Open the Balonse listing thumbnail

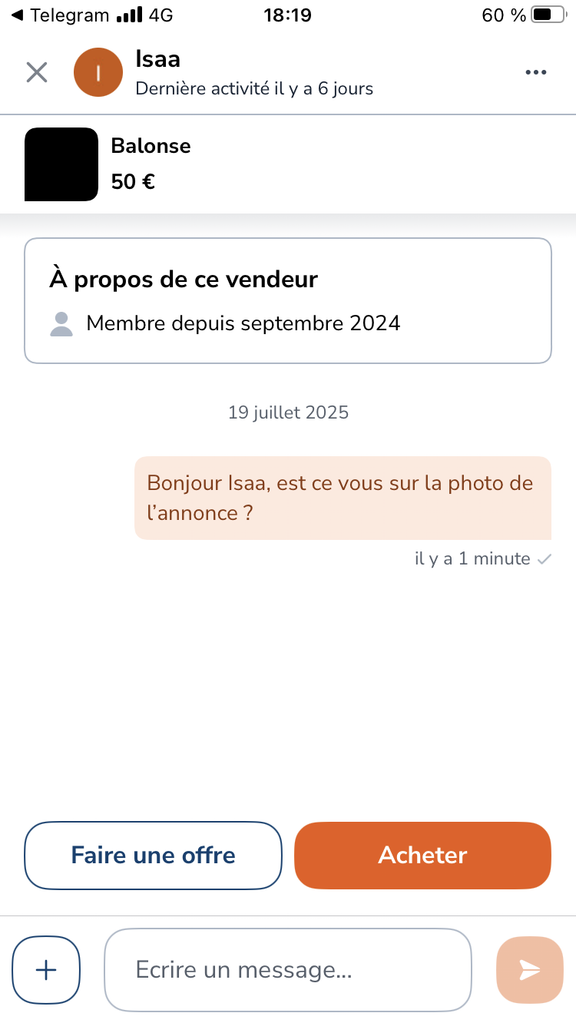coord(61,164)
